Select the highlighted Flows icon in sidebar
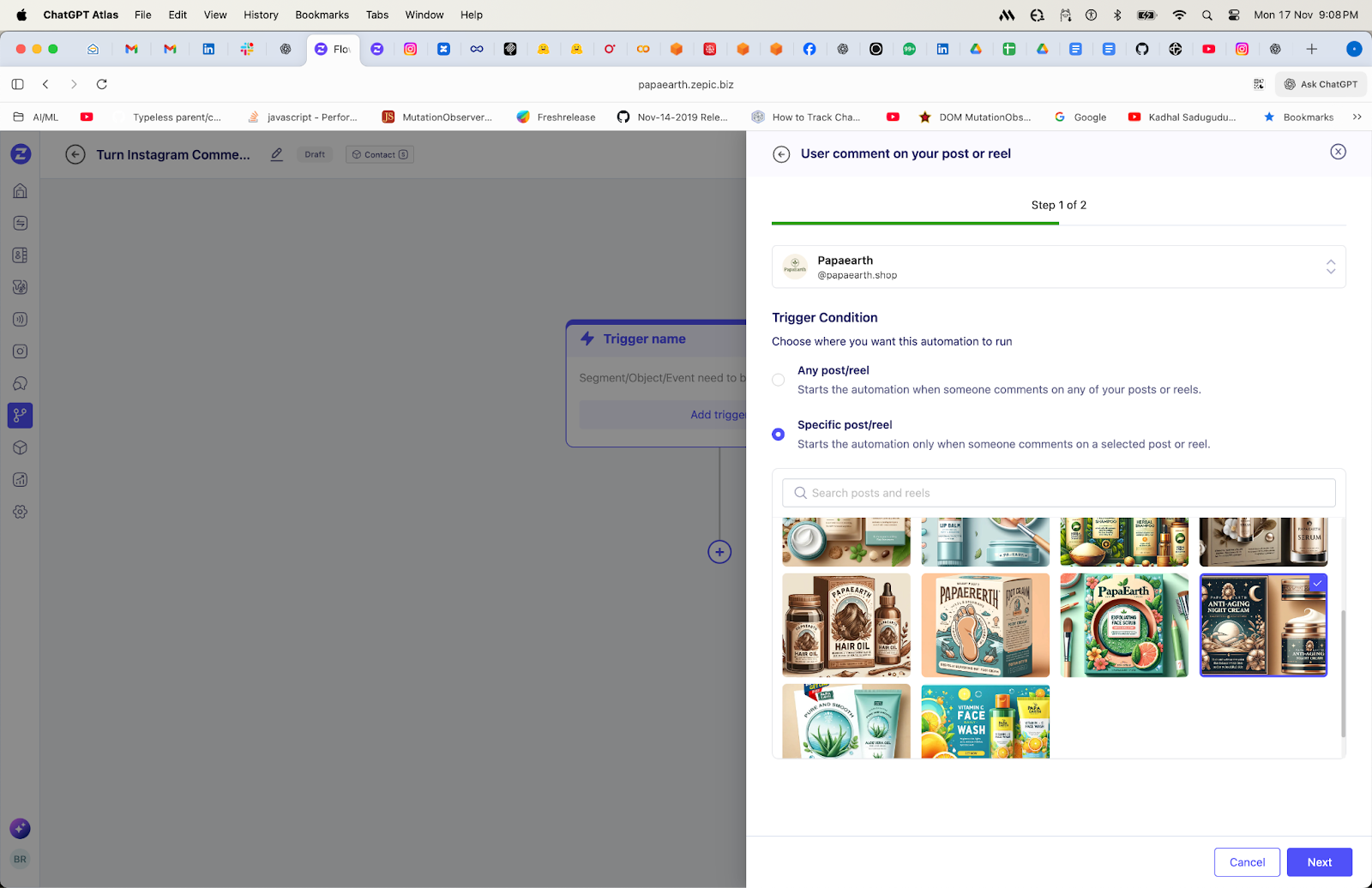This screenshot has height=888, width=1372. (21, 416)
